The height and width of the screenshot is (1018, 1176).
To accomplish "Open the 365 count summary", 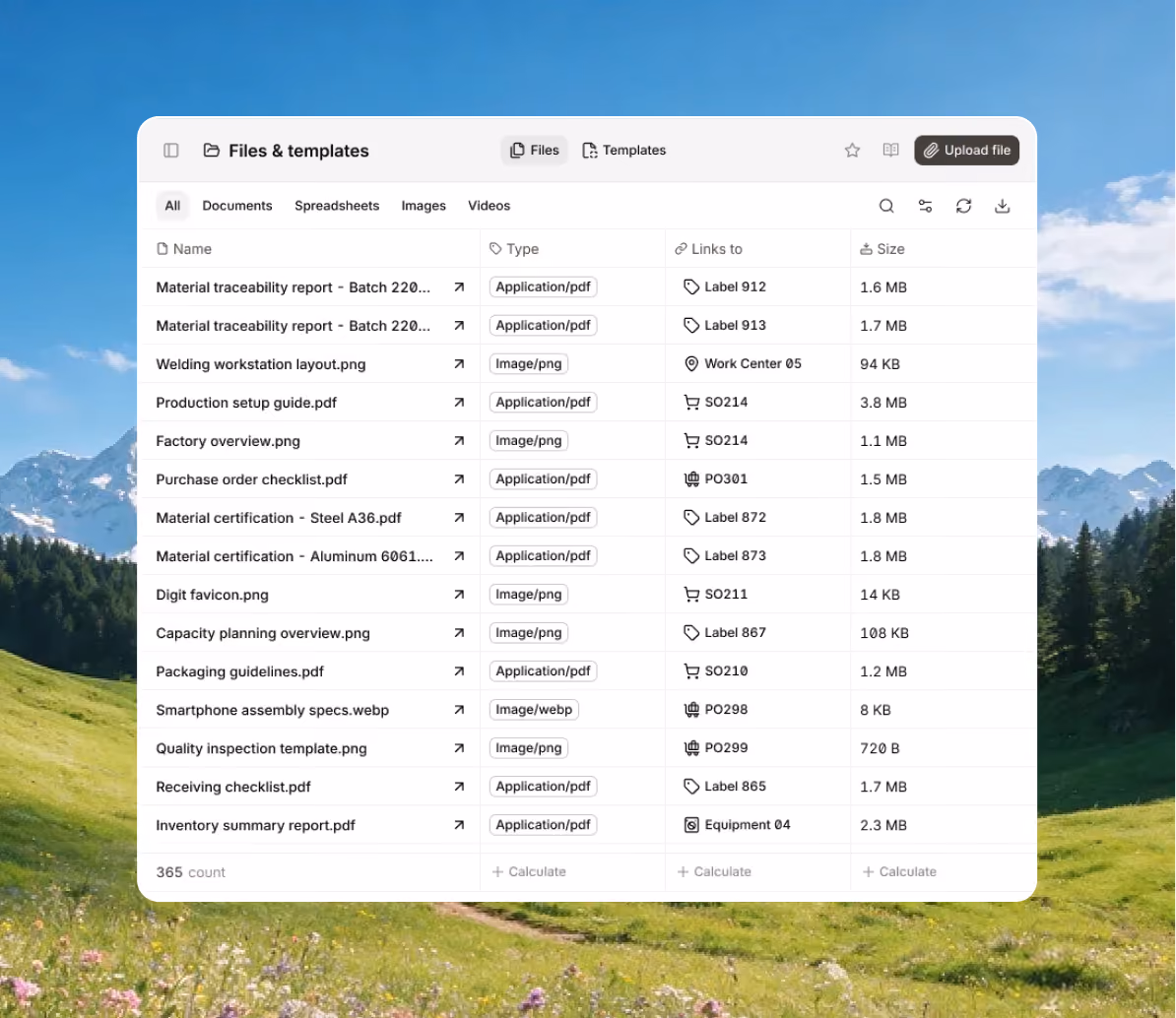I will (190, 872).
